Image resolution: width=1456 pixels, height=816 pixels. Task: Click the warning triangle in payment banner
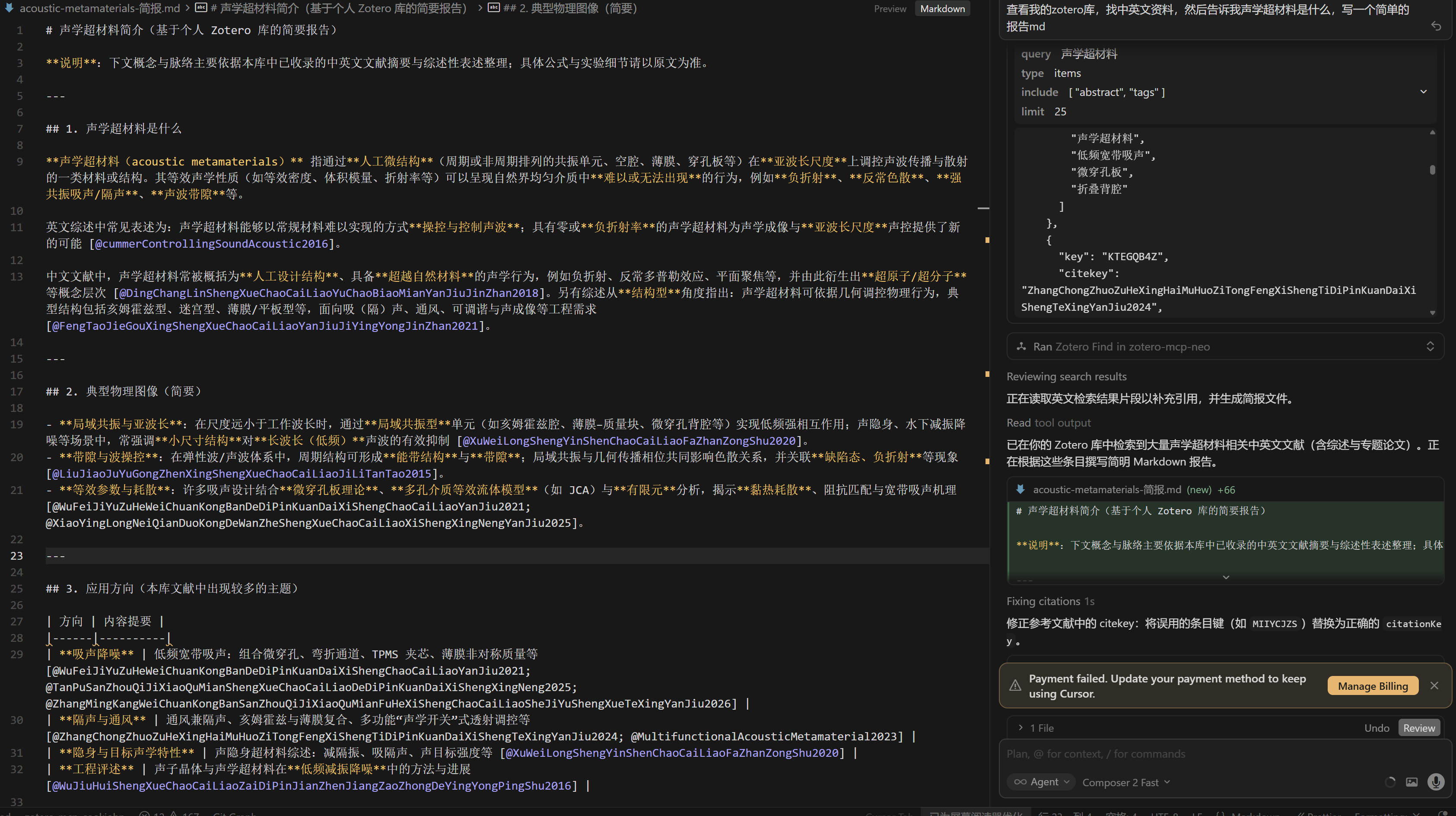[1015, 685]
